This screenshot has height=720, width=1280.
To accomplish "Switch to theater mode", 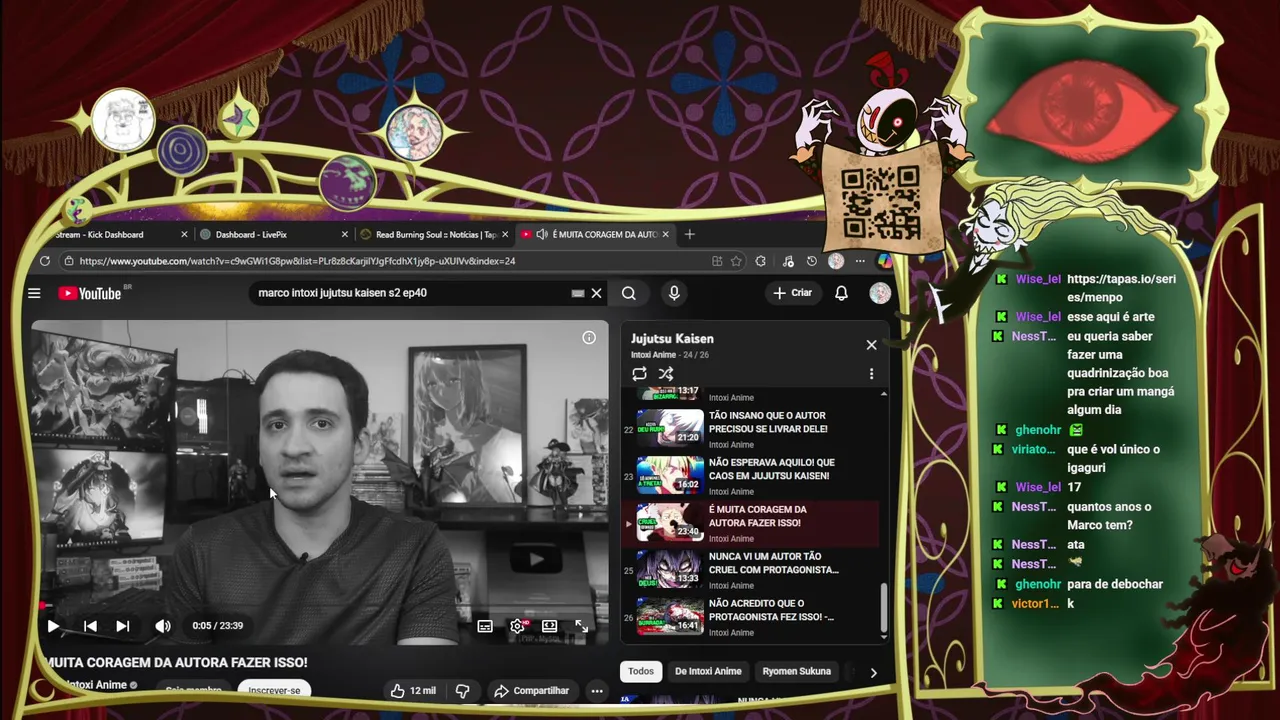I will pos(549,626).
